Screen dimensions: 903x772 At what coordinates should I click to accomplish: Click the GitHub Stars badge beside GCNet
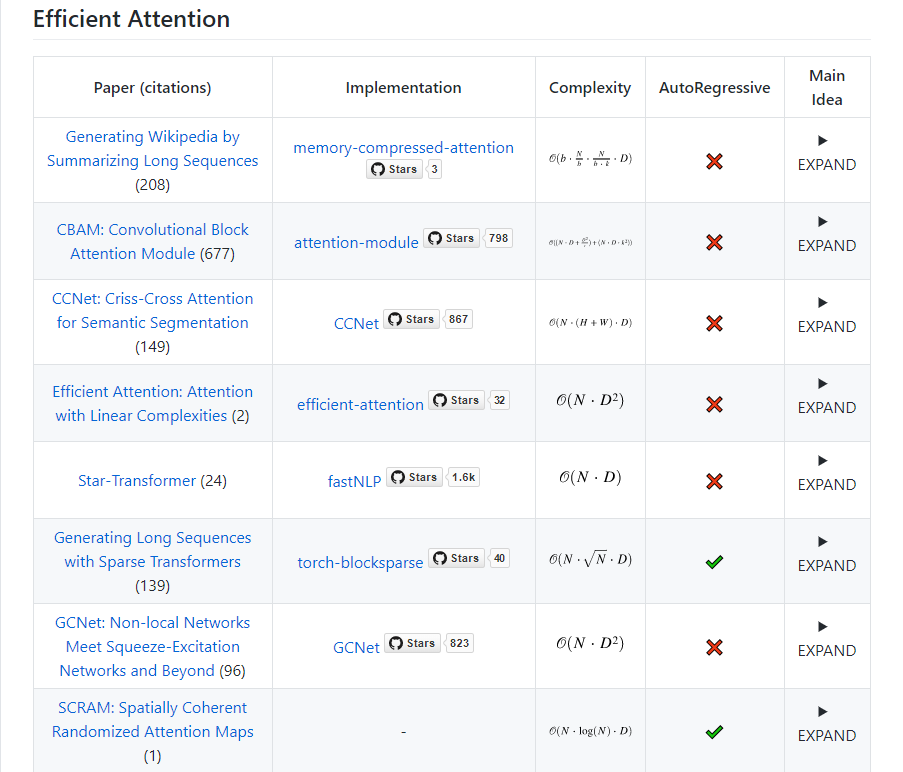point(412,643)
